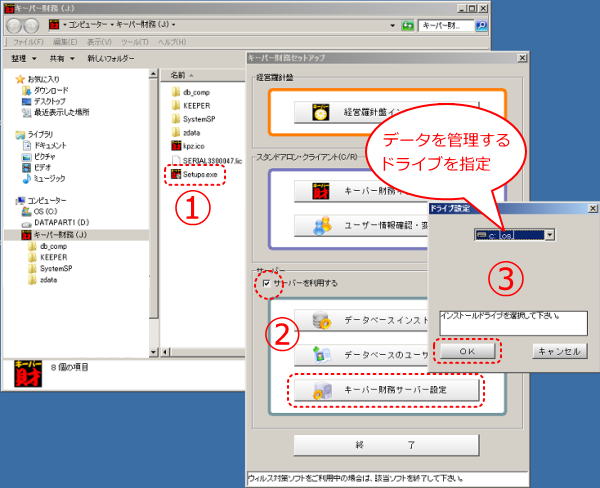Image resolution: width=600 pixels, height=488 pixels.
Task: Open the ツール(T) menu
Action: (x=135, y=42)
